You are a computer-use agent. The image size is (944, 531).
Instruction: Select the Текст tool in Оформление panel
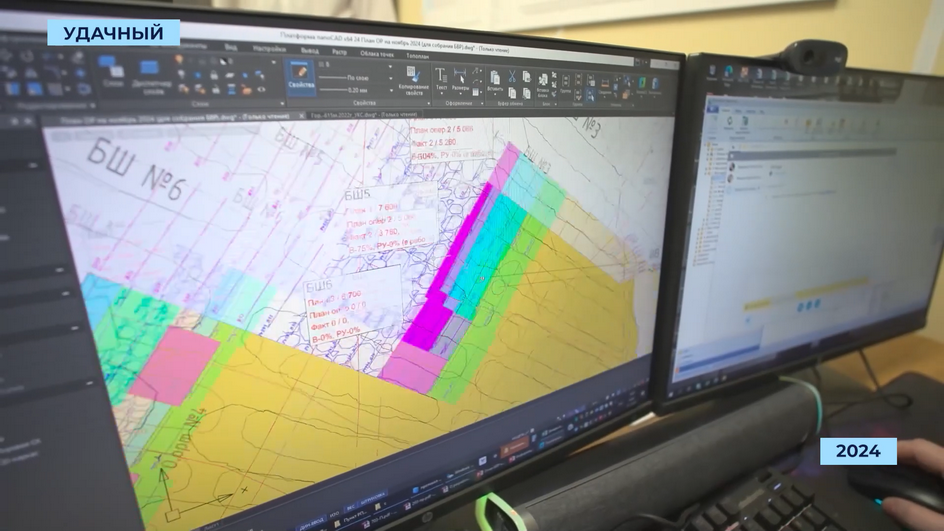pyautogui.click(x=441, y=80)
